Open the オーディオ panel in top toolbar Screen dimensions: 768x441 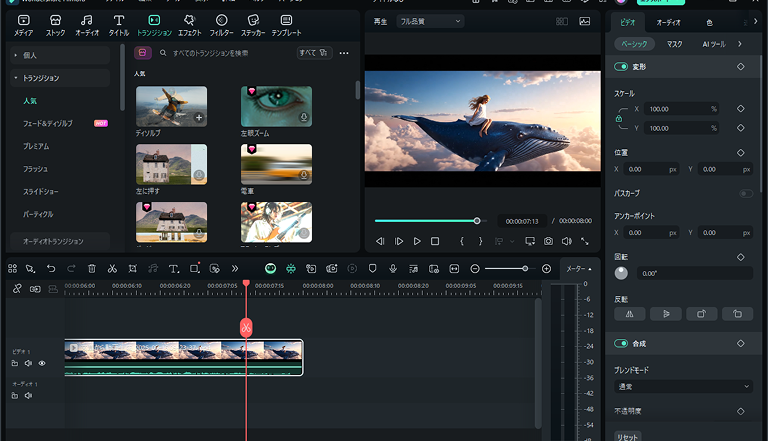point(87,25)
